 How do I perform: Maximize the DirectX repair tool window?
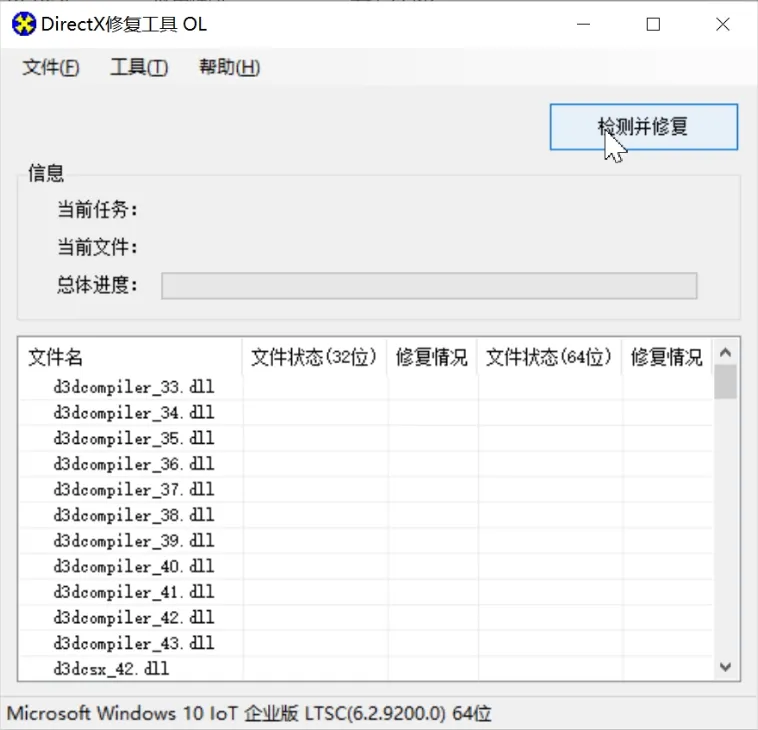[x=653, y=24]
